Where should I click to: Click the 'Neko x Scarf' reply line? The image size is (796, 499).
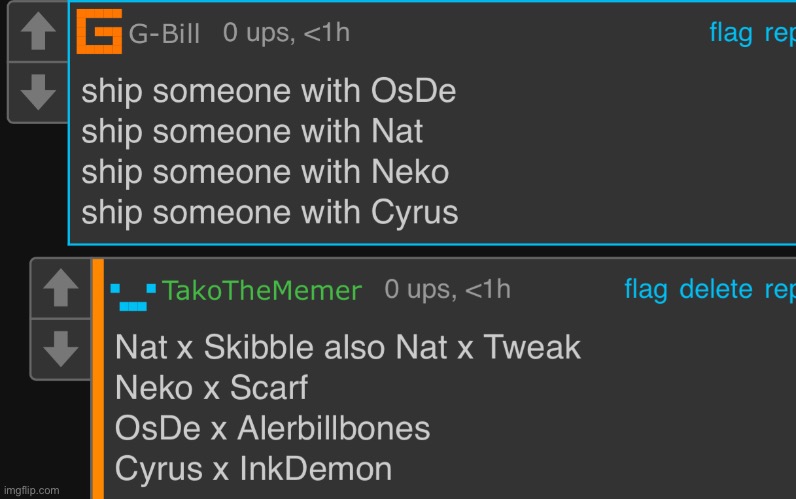[211, 388]
